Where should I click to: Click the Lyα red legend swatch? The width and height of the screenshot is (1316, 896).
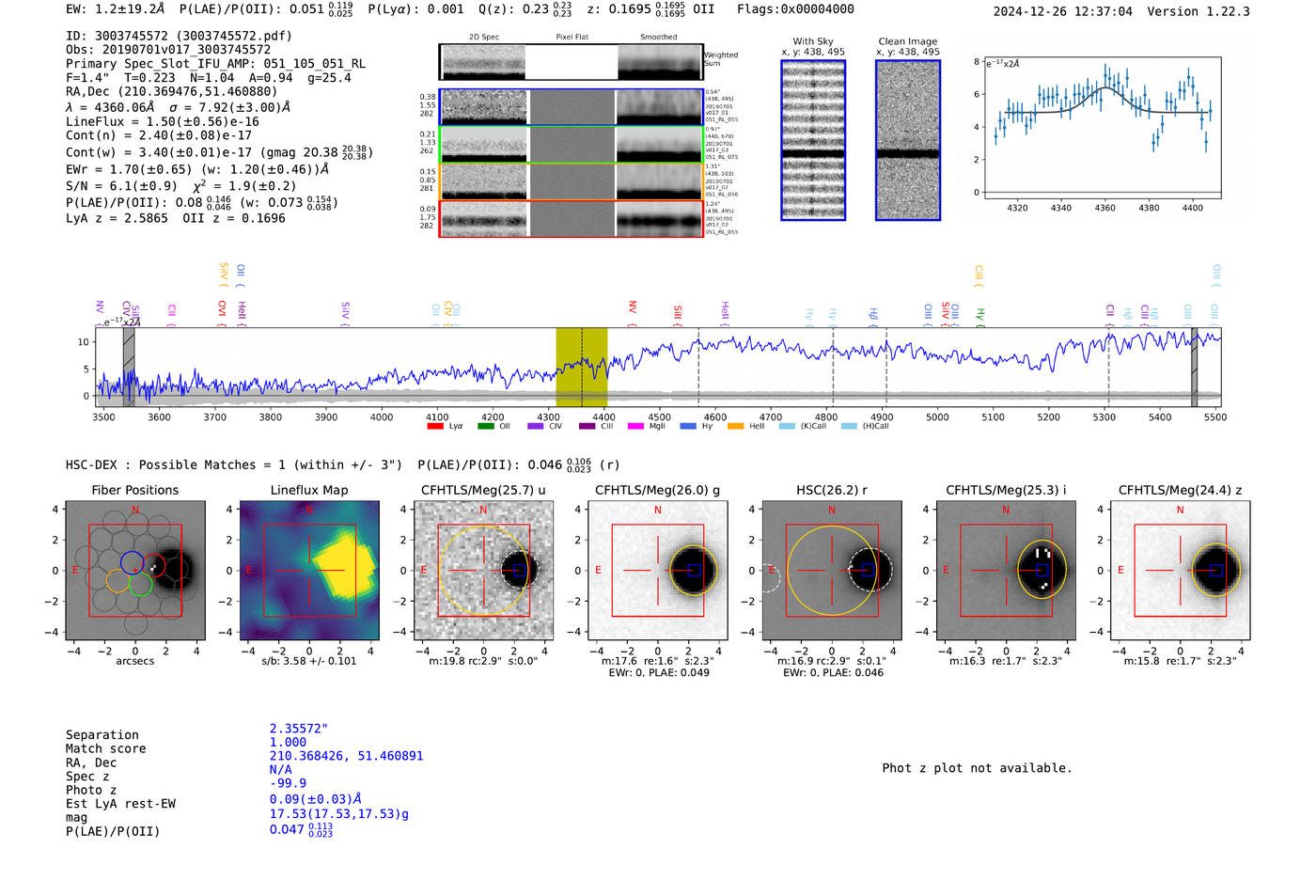(x=435, y=426)
